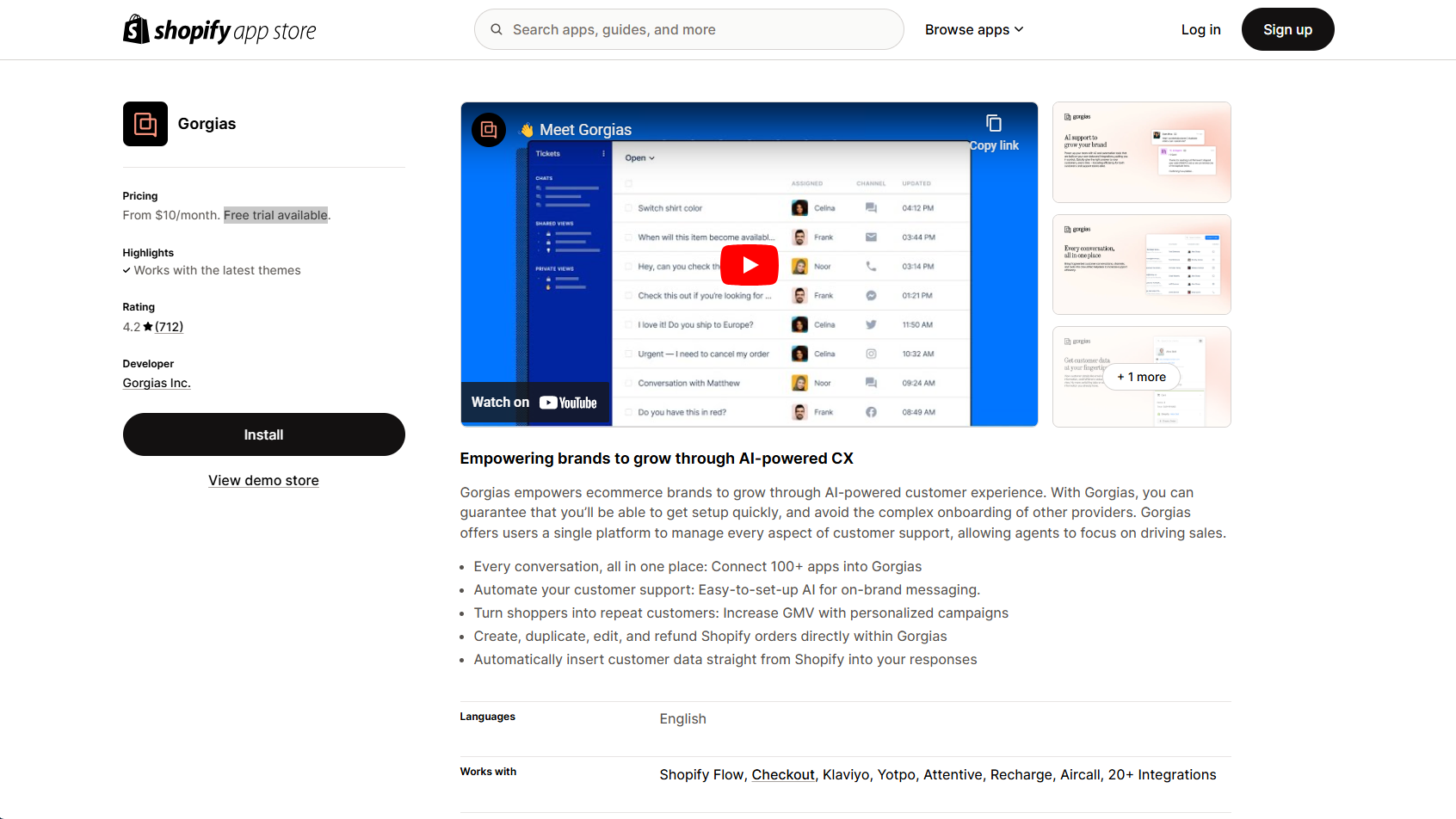
Task: Click the Works with the latest themes text
Action: pos(217,270)
